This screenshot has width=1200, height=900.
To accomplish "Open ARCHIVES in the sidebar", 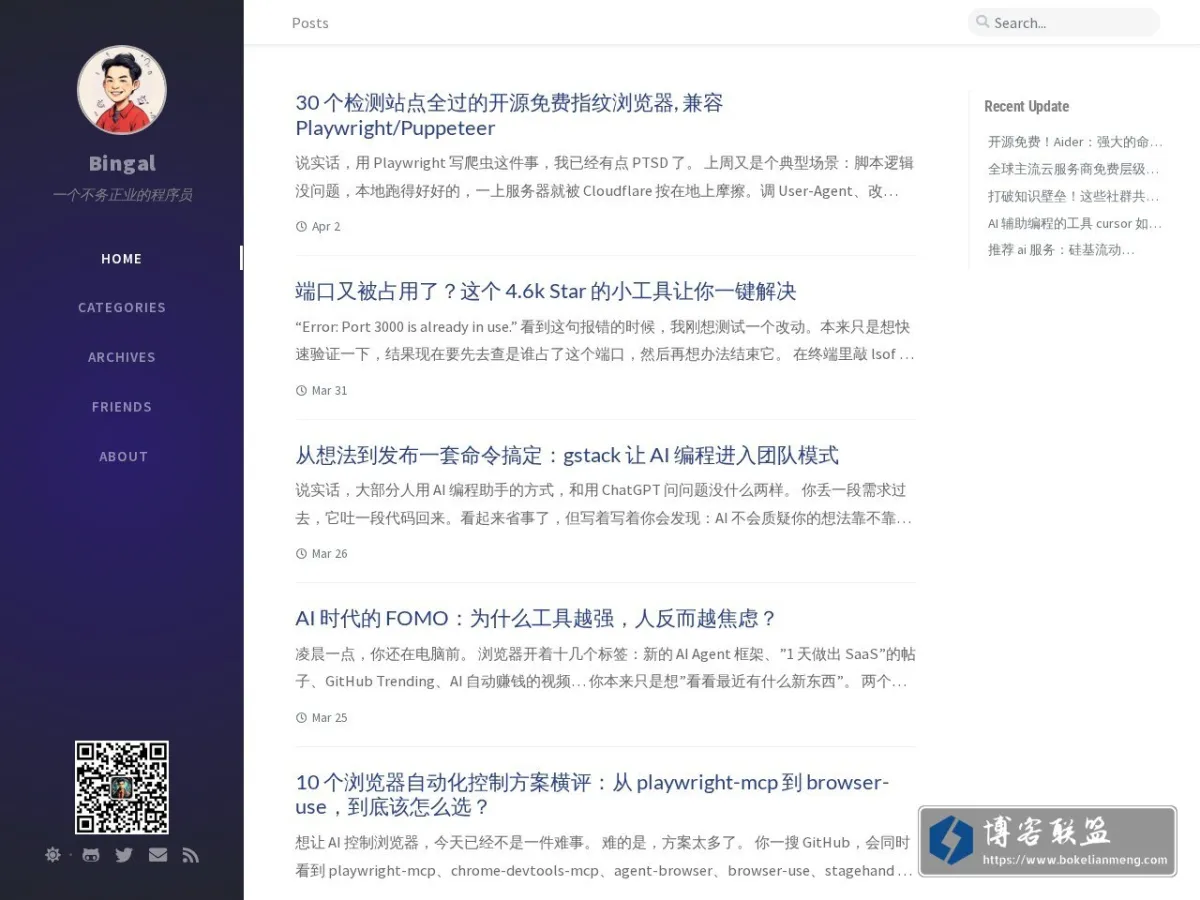I will tap(122, 357).
